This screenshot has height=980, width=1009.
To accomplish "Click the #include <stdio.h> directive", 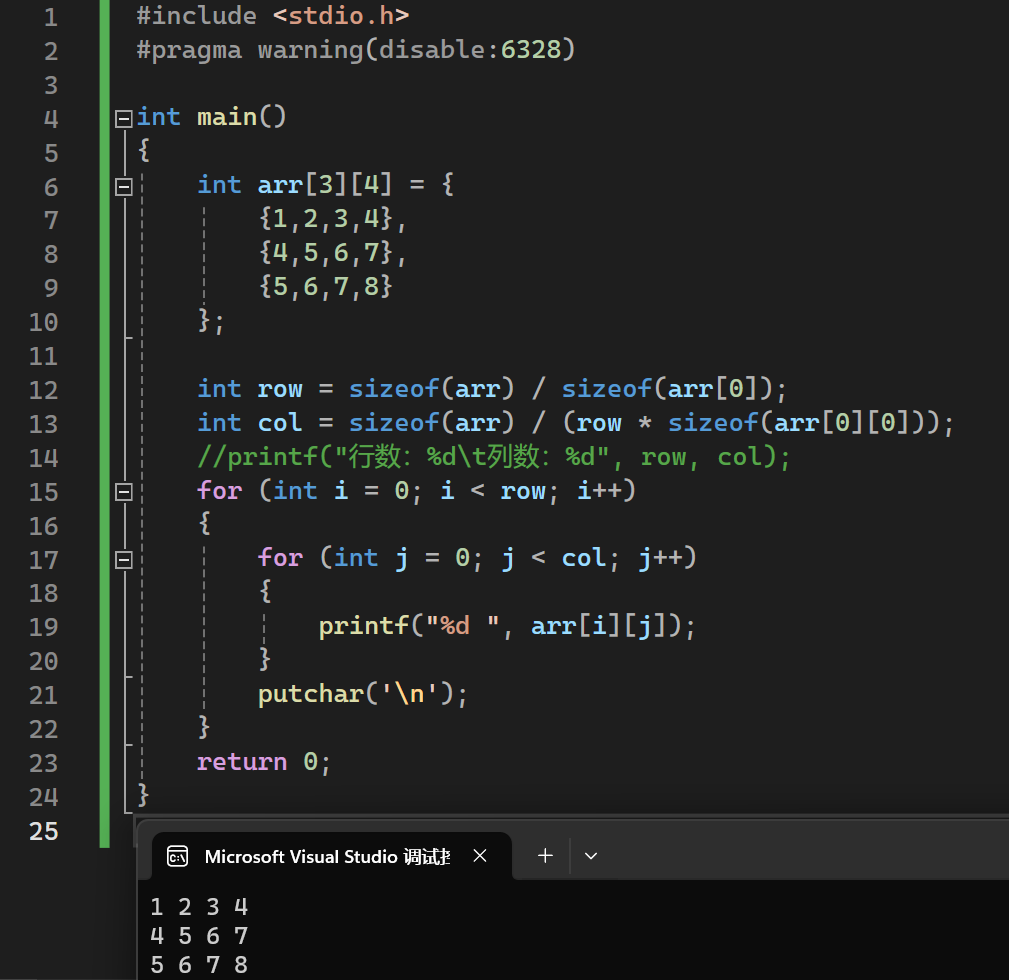I will coord(272,16).
